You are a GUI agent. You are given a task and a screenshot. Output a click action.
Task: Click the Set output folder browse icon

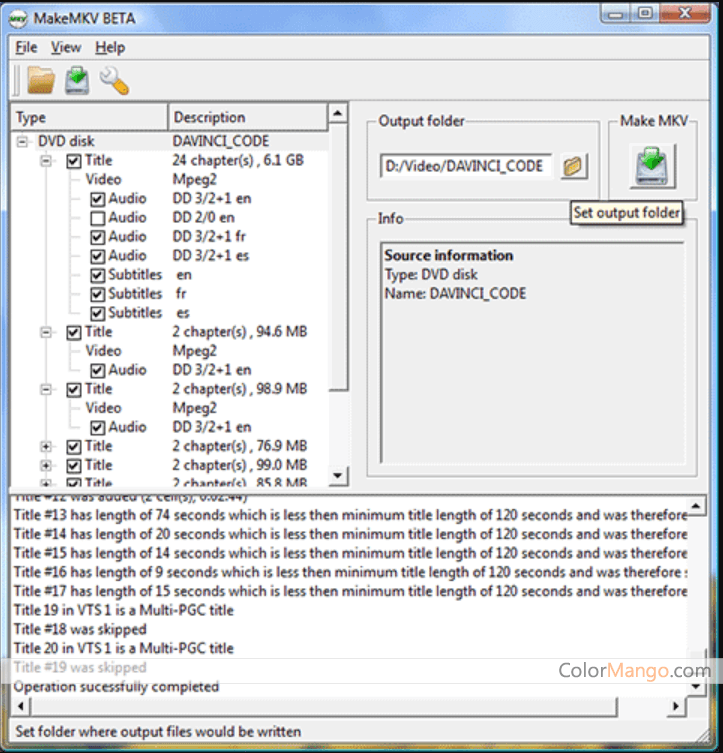click(573, 166)
